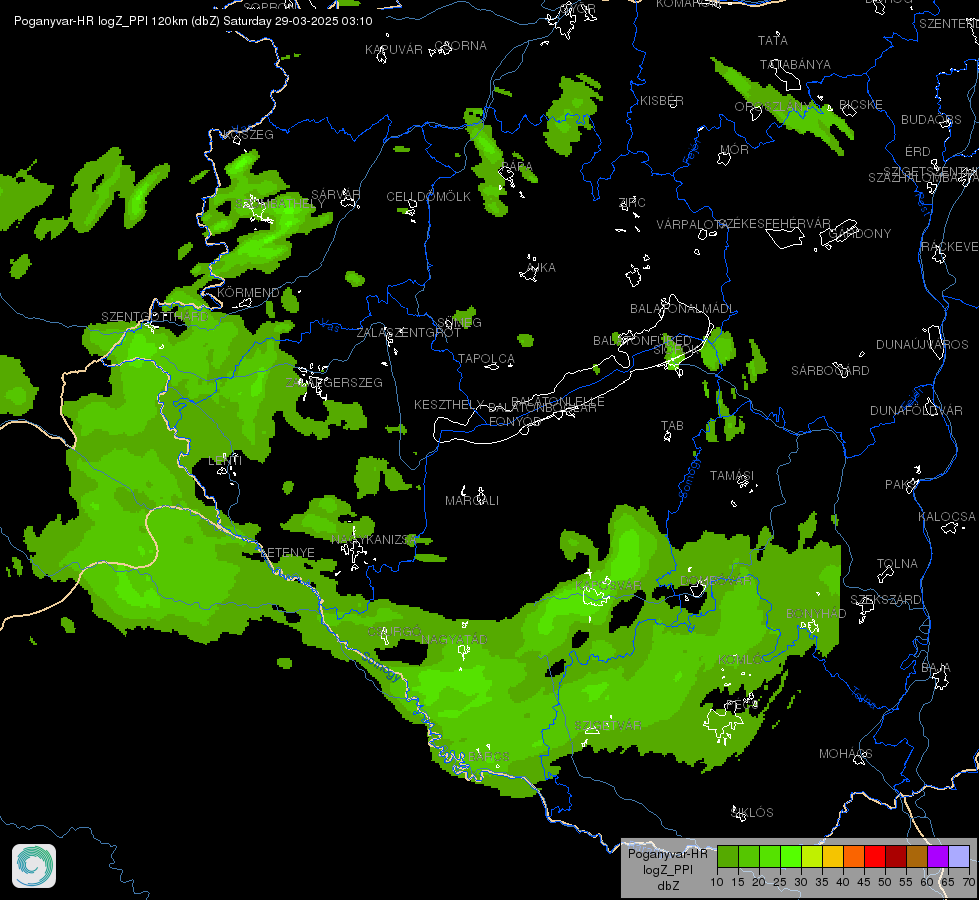
Task: Click the purple 60-65 dBZ legend swatch
Action: click(x=938, y=856)
